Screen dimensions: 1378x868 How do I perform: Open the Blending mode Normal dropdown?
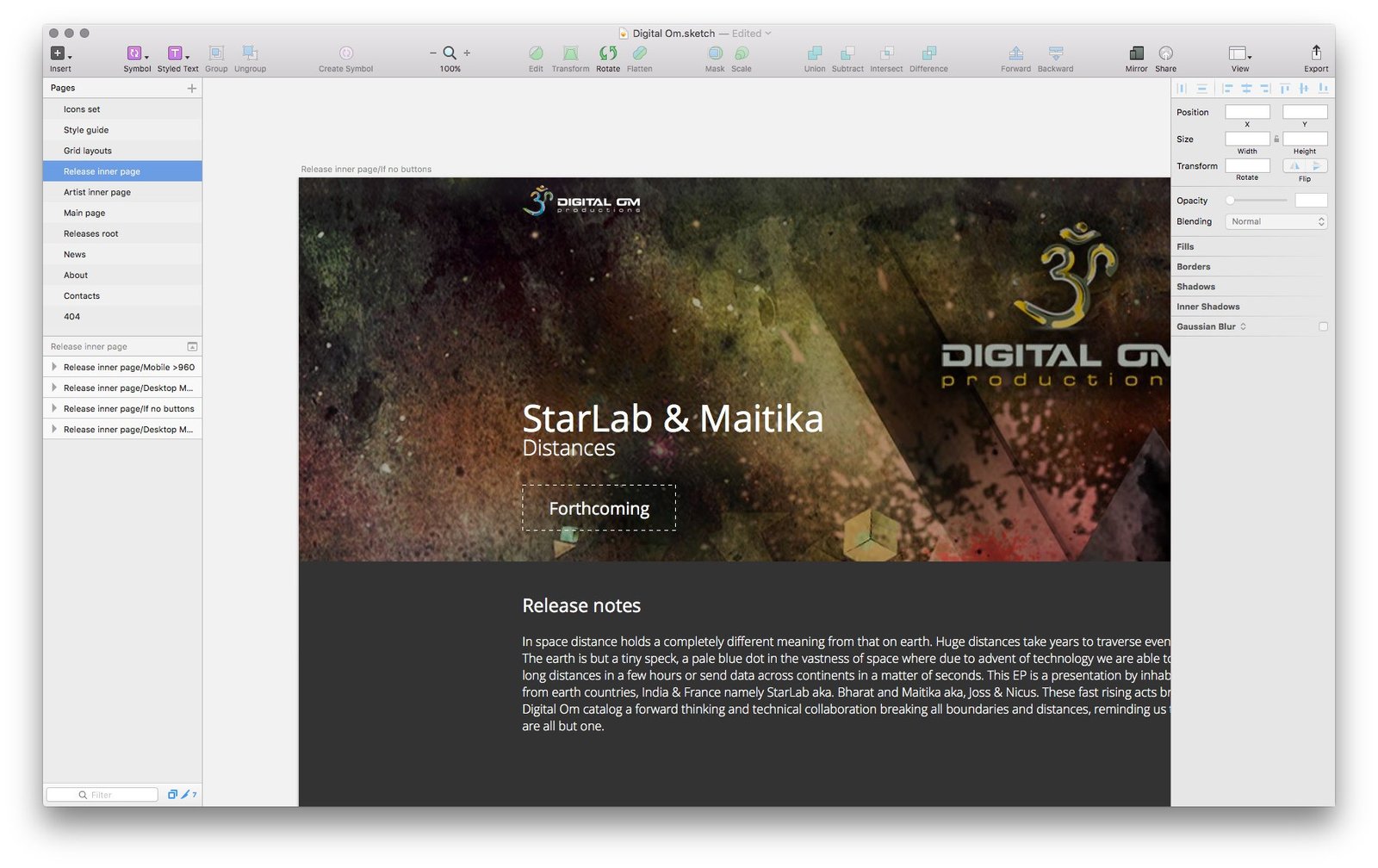click(x=1276, y=221)
